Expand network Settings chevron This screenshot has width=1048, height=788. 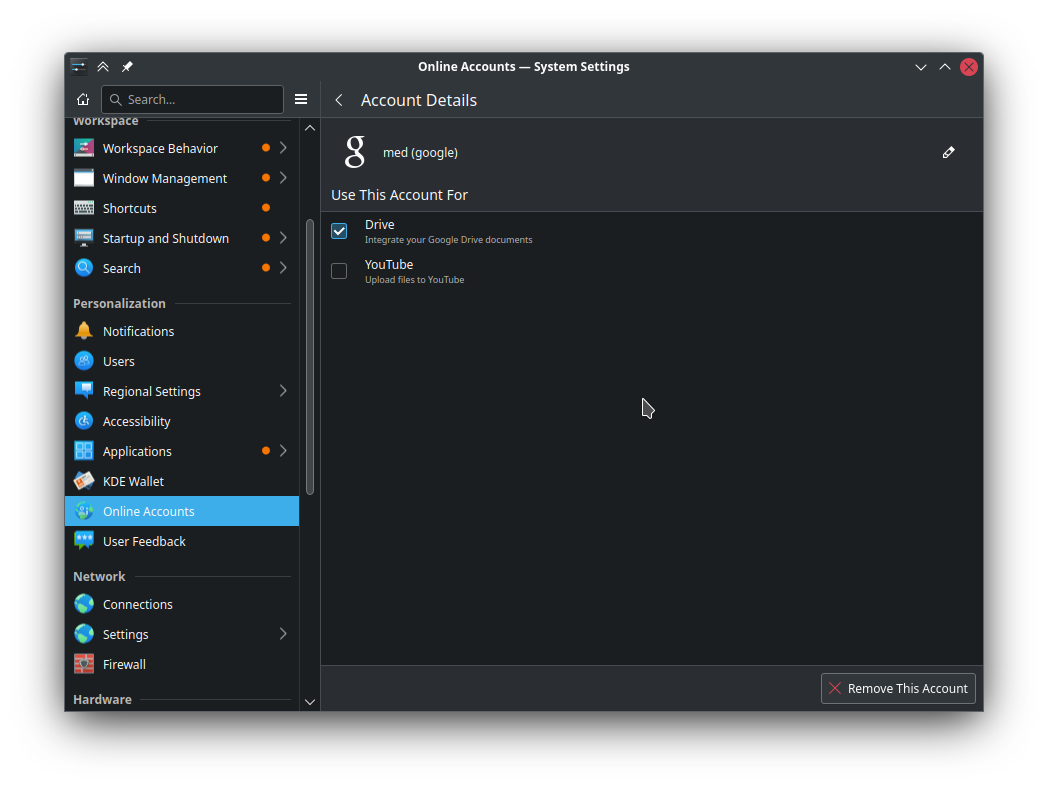tap(283, 634)
